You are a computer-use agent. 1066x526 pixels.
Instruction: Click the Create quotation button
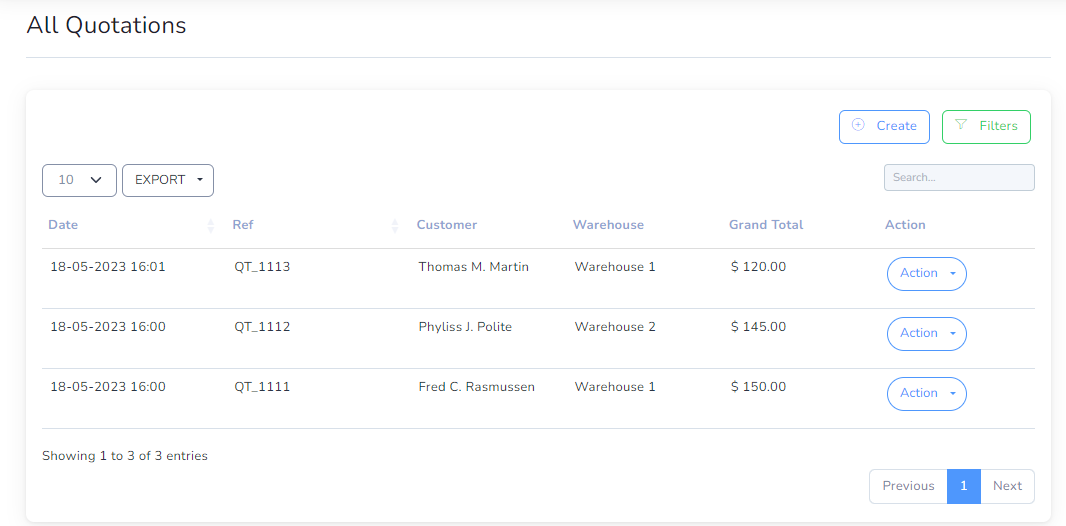[x=884, y=126]
